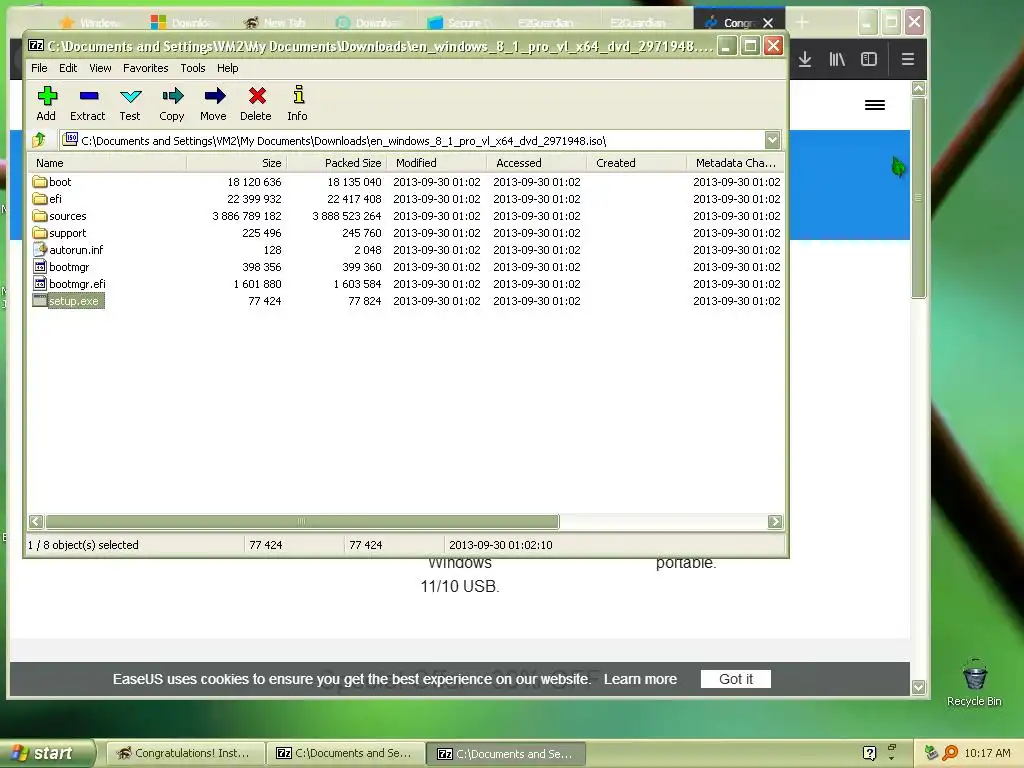The image size is (1024, 768).
Task: Click the '1 / 8 object(s) selected' status
Action: tap(83, 545)
